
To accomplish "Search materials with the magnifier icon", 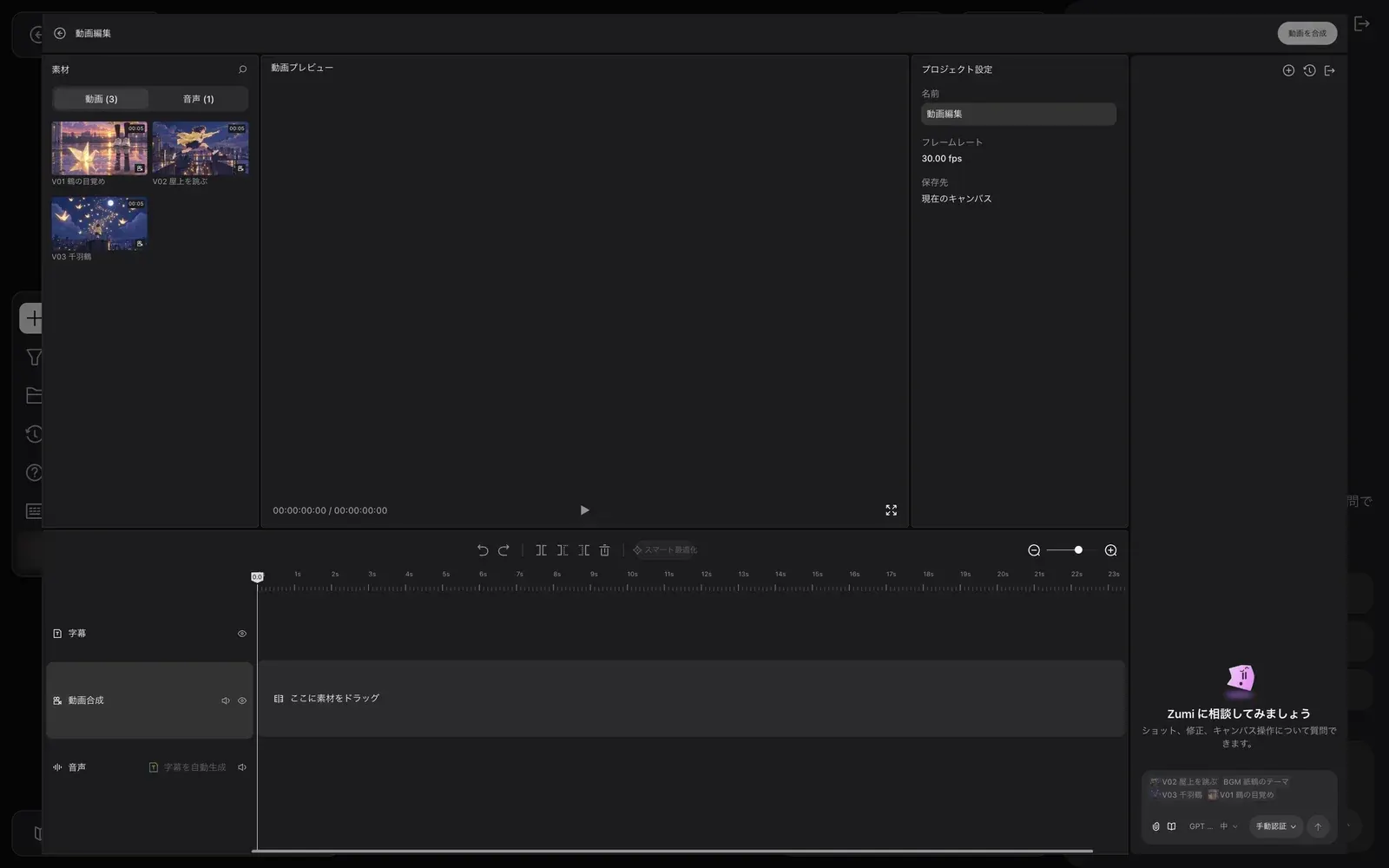I will tap(242, 69).
